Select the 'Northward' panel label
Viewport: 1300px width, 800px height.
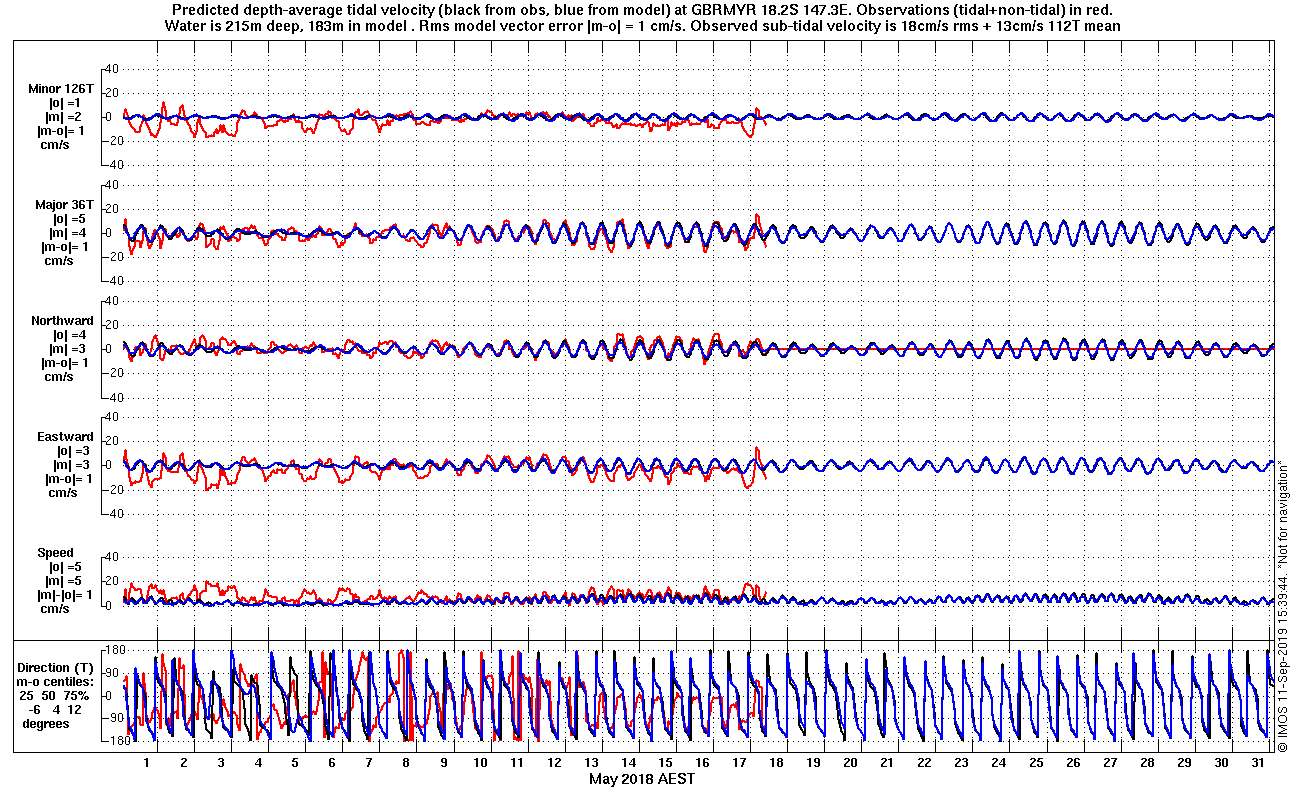[x=63, y=321]
